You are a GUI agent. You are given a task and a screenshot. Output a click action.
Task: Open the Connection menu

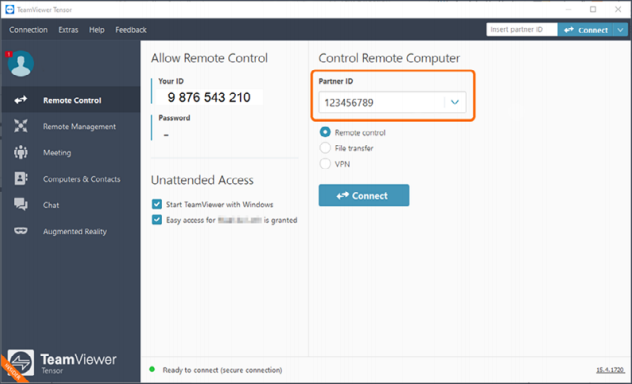click(28, 30)
